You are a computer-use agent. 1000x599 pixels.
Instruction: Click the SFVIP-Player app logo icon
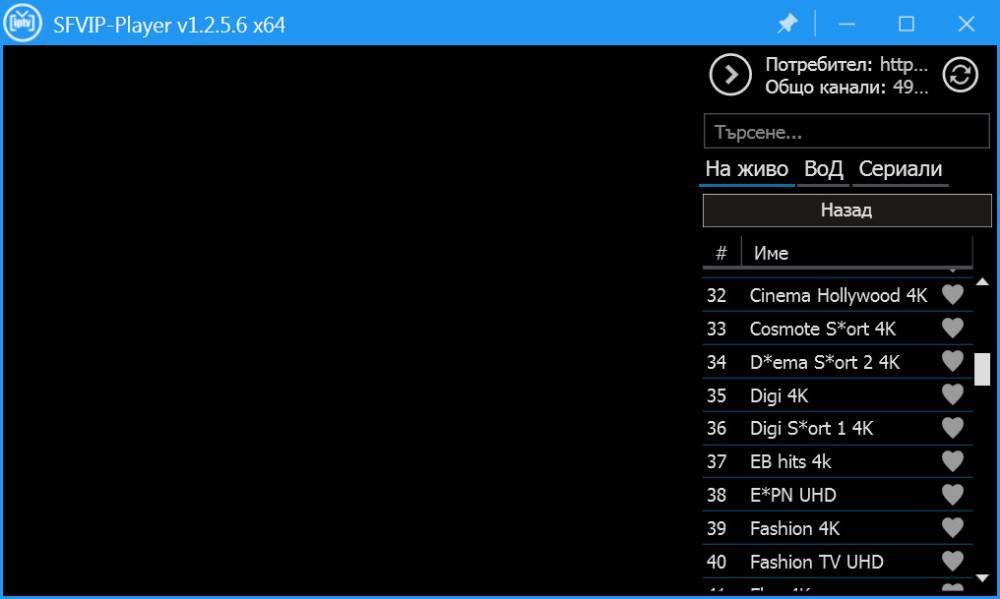click(22, 23)
